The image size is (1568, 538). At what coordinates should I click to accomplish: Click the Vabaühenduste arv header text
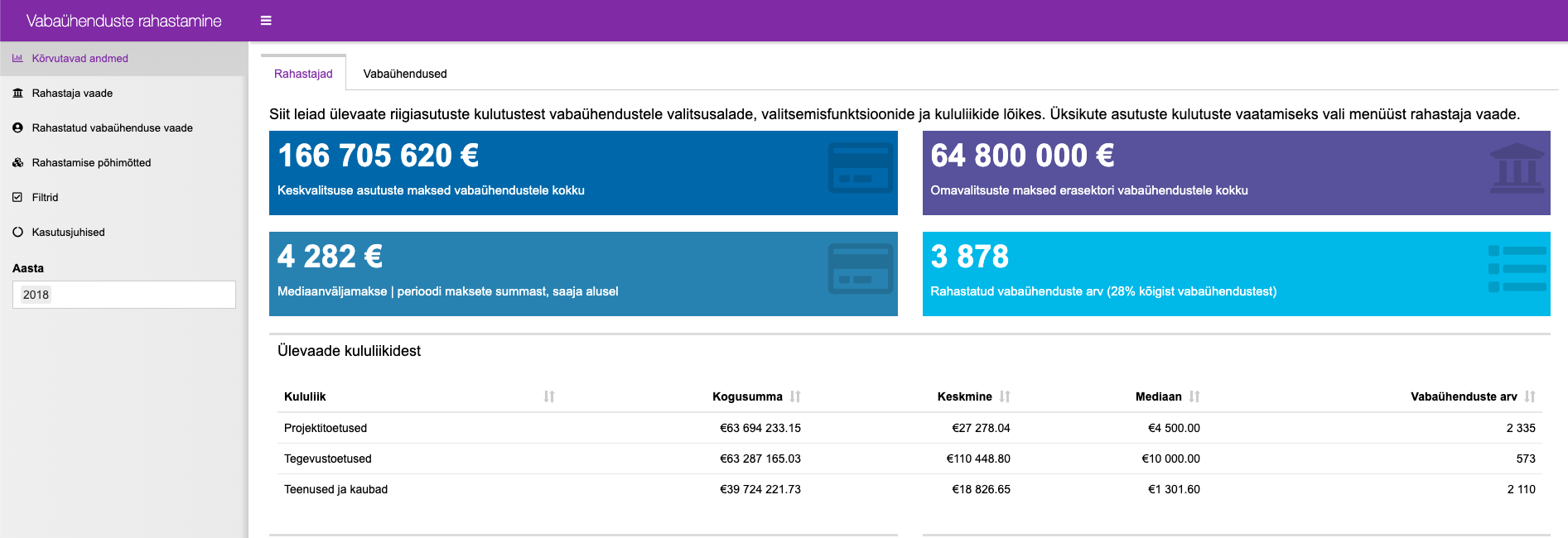tap(1464, 396)
